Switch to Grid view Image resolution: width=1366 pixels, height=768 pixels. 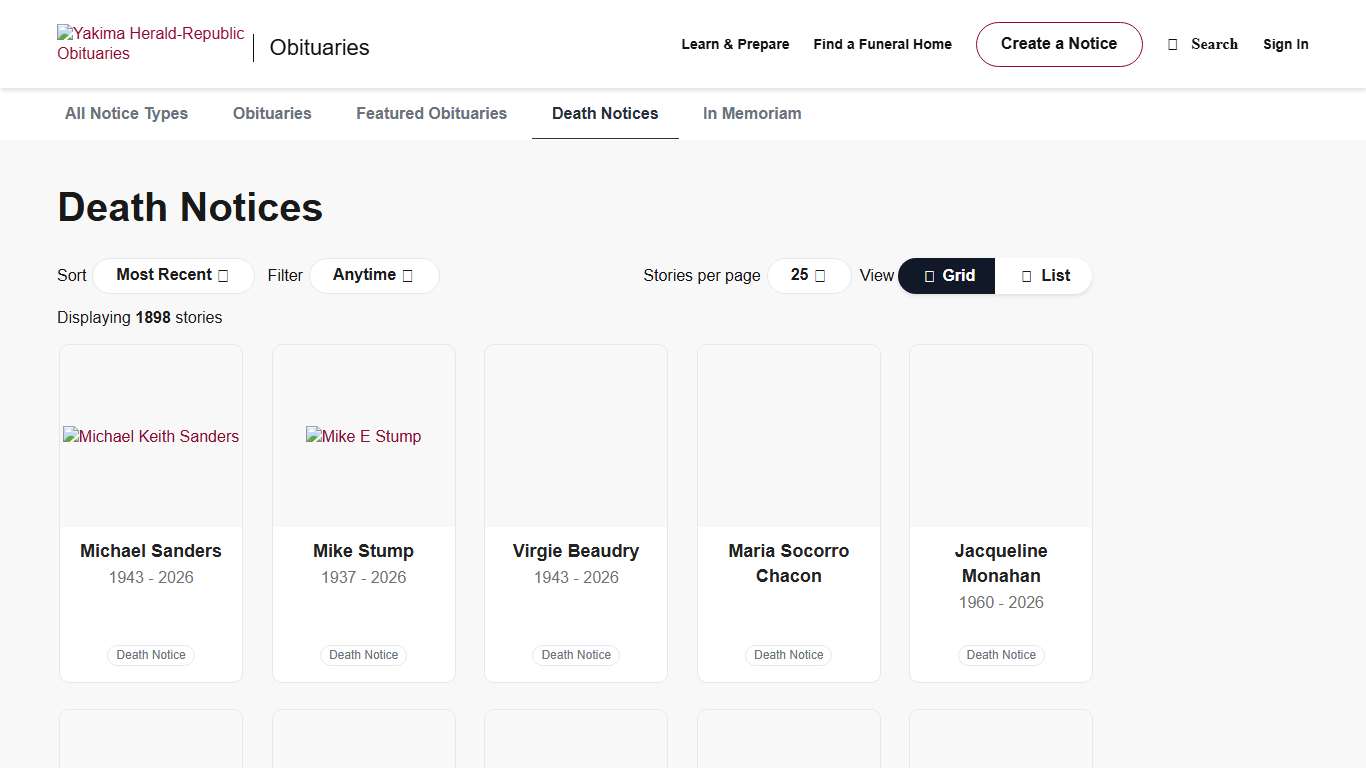pyautogui.click(x=947, y=276)
